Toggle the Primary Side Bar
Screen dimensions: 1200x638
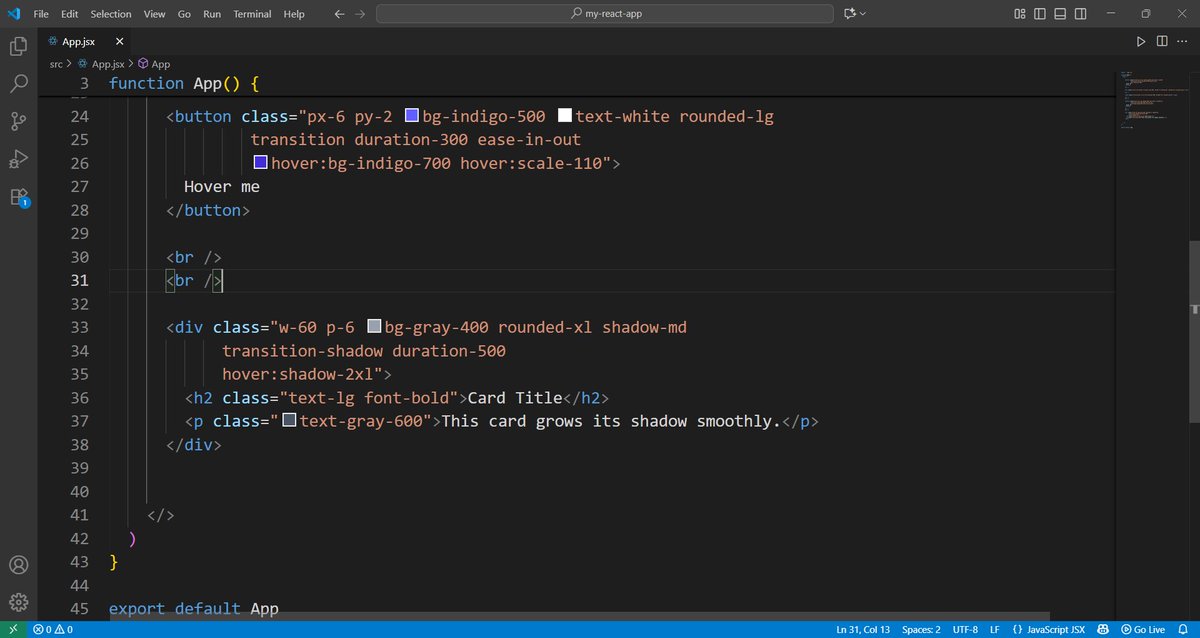(1038, 14)
